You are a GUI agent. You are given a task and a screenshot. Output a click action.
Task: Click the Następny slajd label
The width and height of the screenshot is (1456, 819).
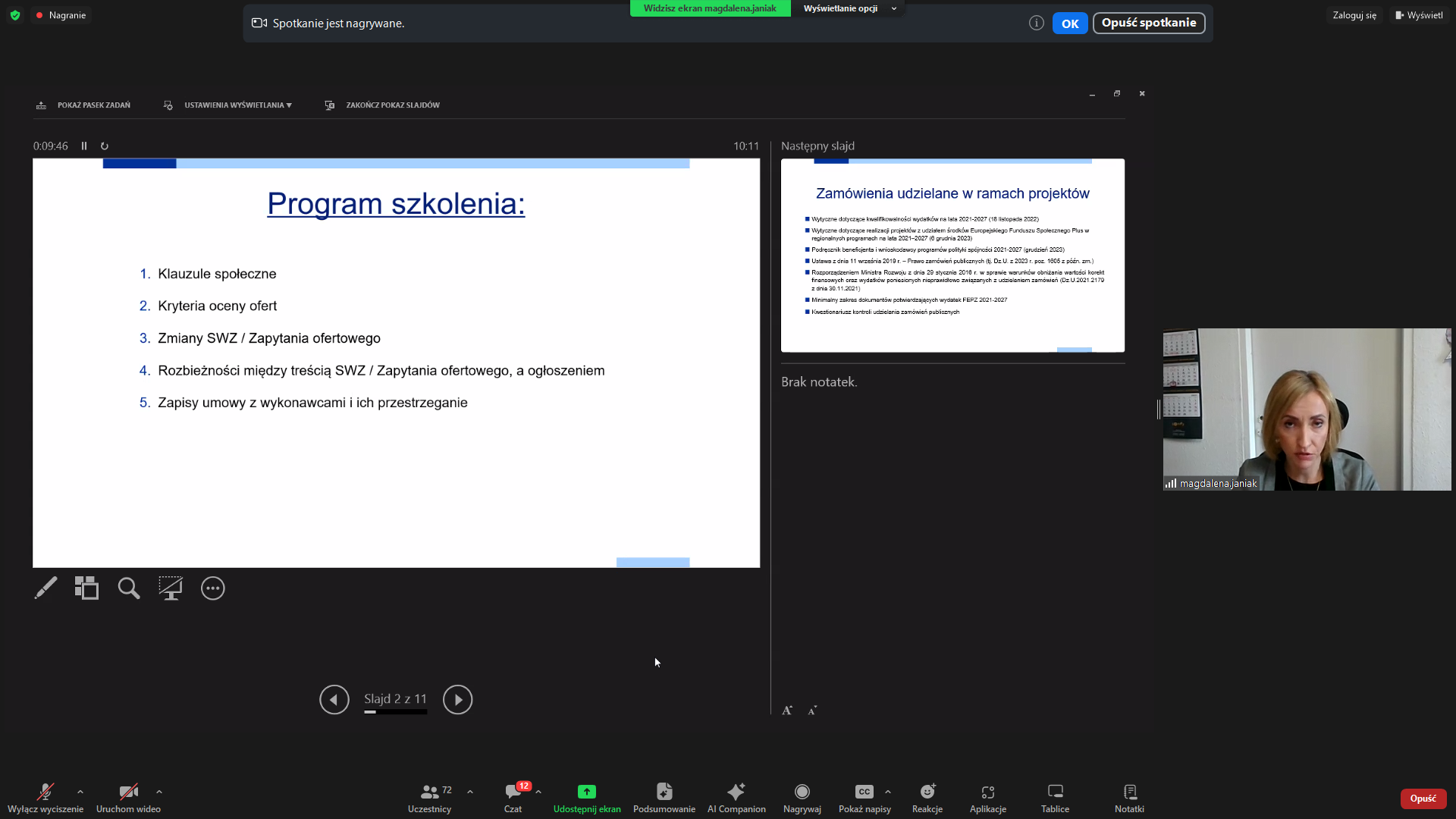pos(817,146)
